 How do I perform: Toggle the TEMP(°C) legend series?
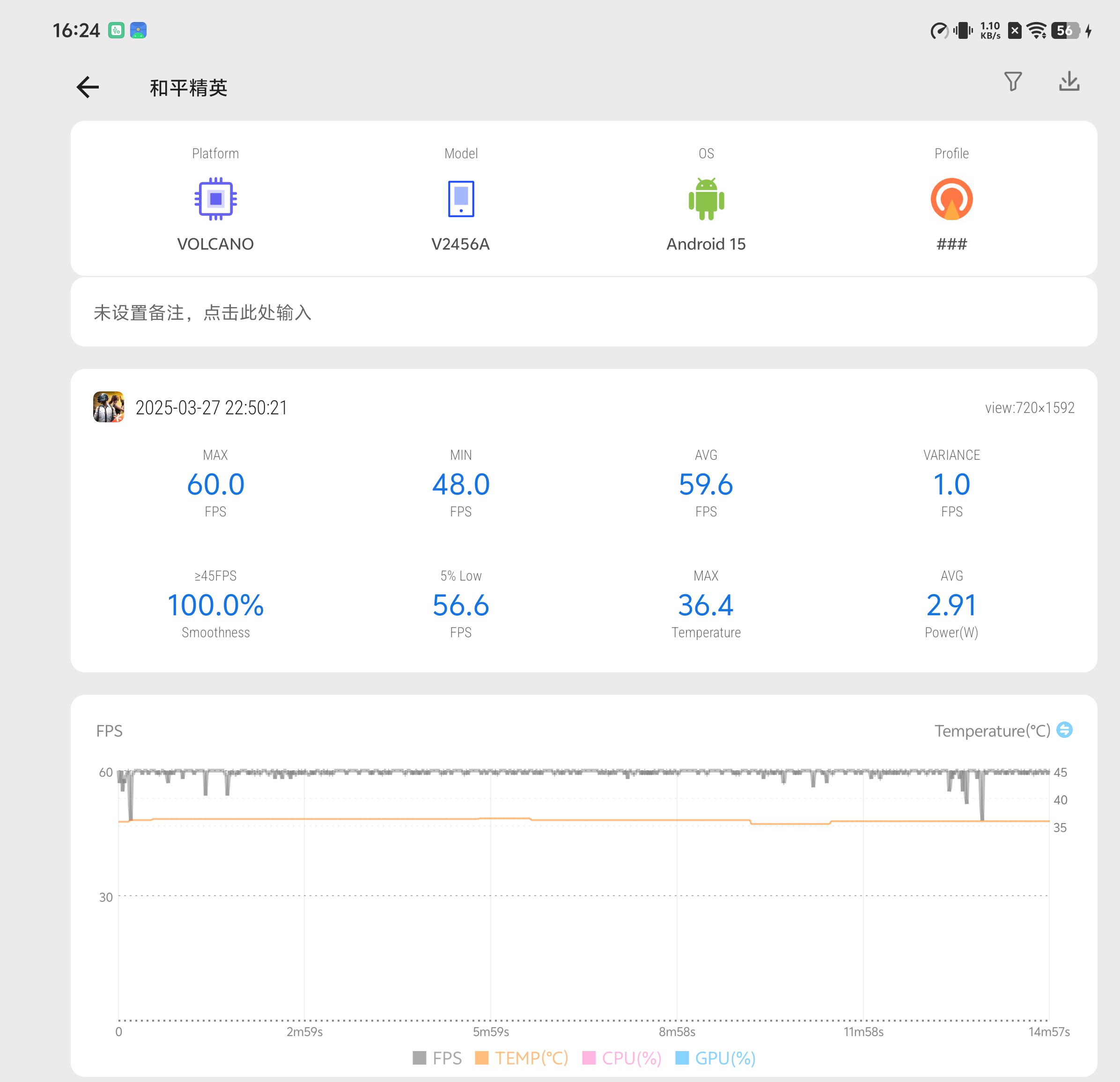coord(521,1058)
